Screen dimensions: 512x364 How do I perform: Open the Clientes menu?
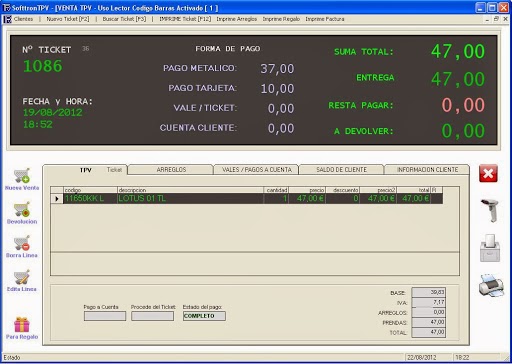(x=23, y=19)
